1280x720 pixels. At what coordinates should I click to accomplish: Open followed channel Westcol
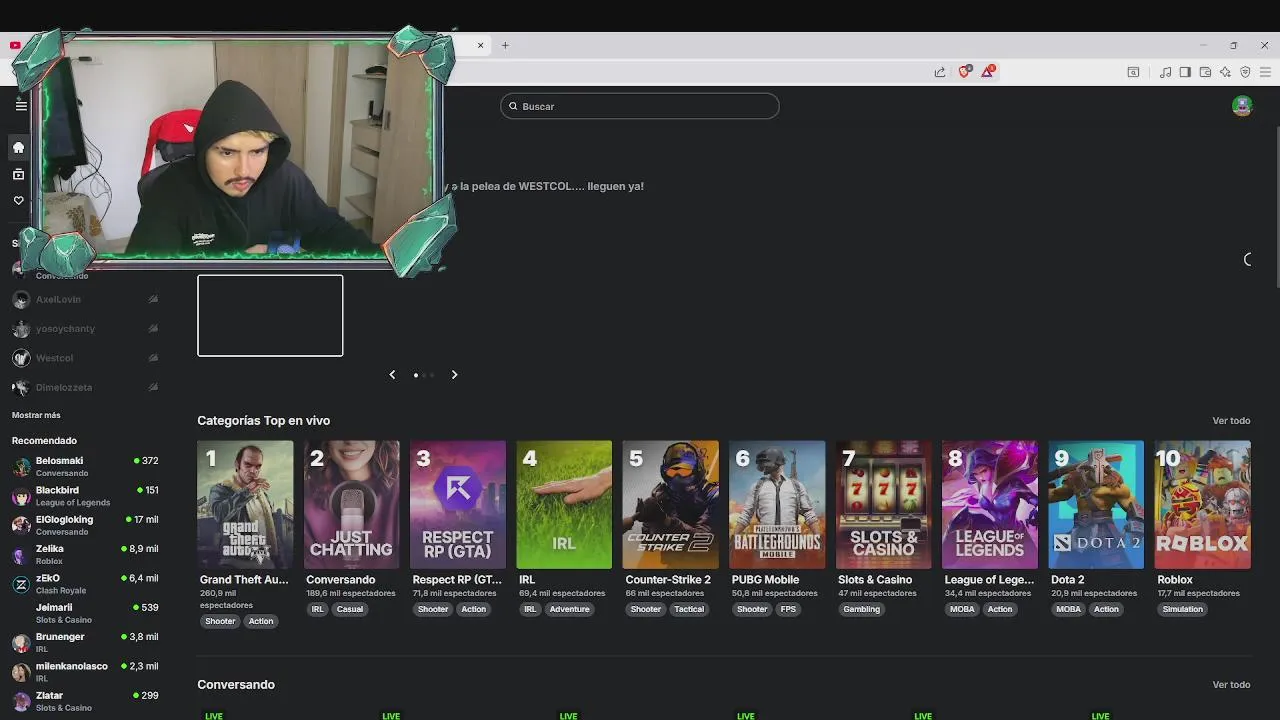85,358
